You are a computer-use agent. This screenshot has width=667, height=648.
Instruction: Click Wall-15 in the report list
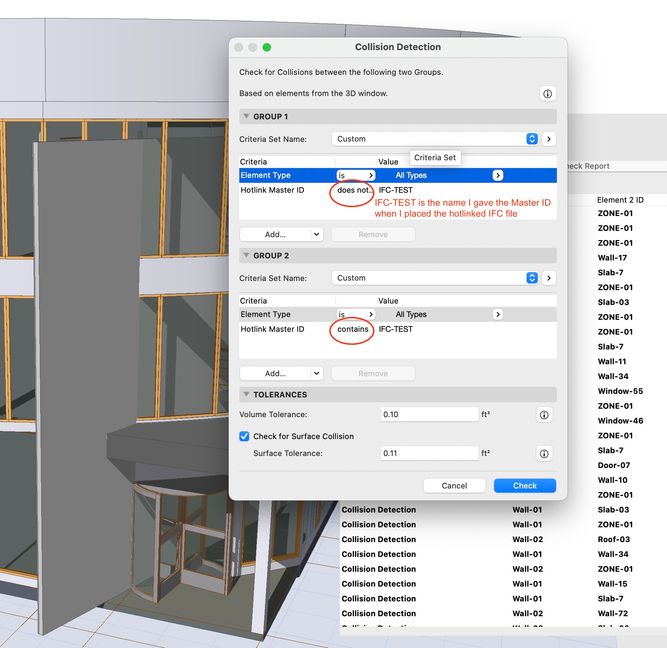coord(612,584)
